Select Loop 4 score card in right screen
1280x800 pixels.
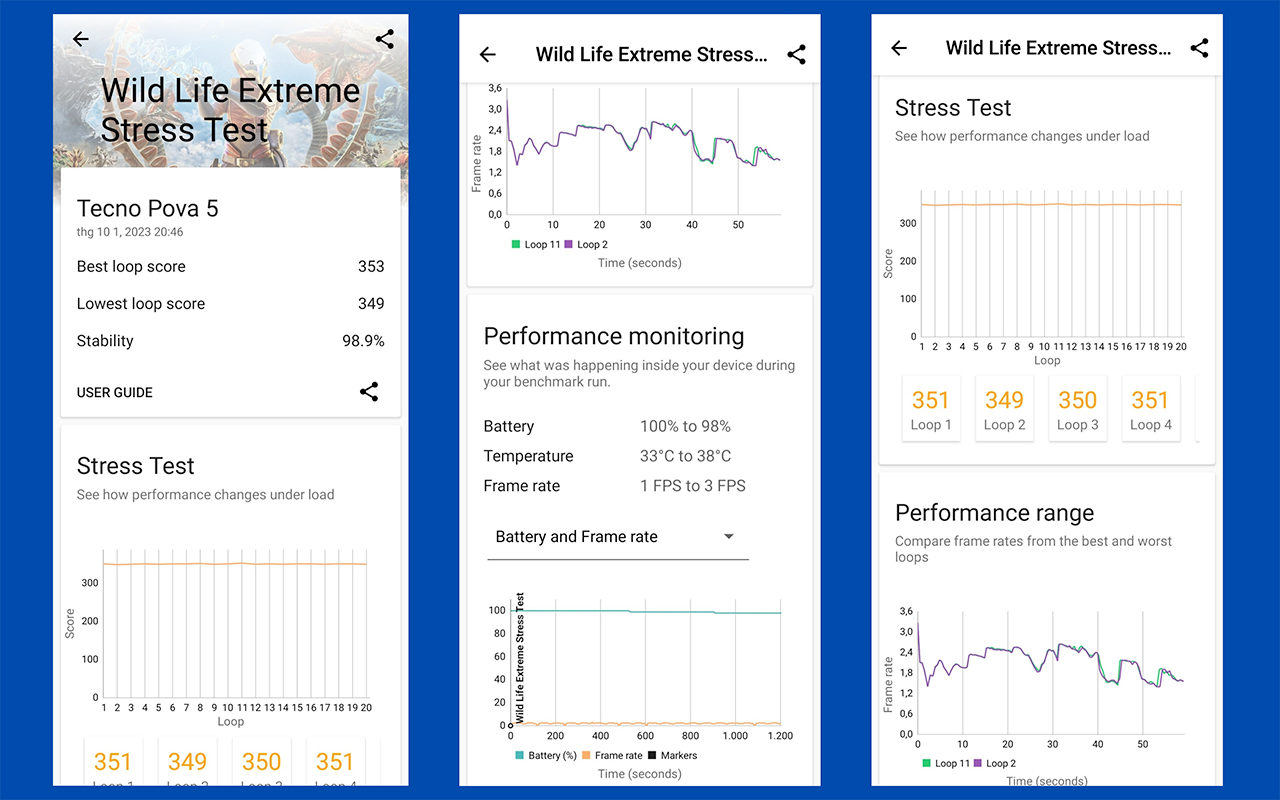1151,409
